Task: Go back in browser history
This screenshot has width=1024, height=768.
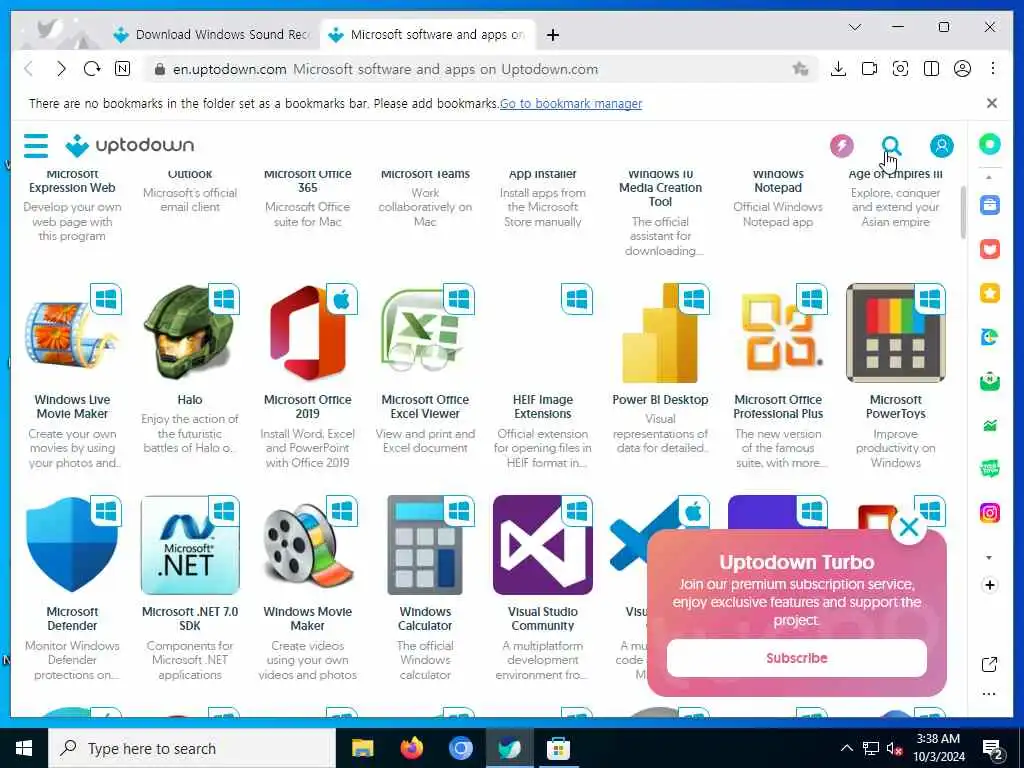Action: click(x=29, y=69)
